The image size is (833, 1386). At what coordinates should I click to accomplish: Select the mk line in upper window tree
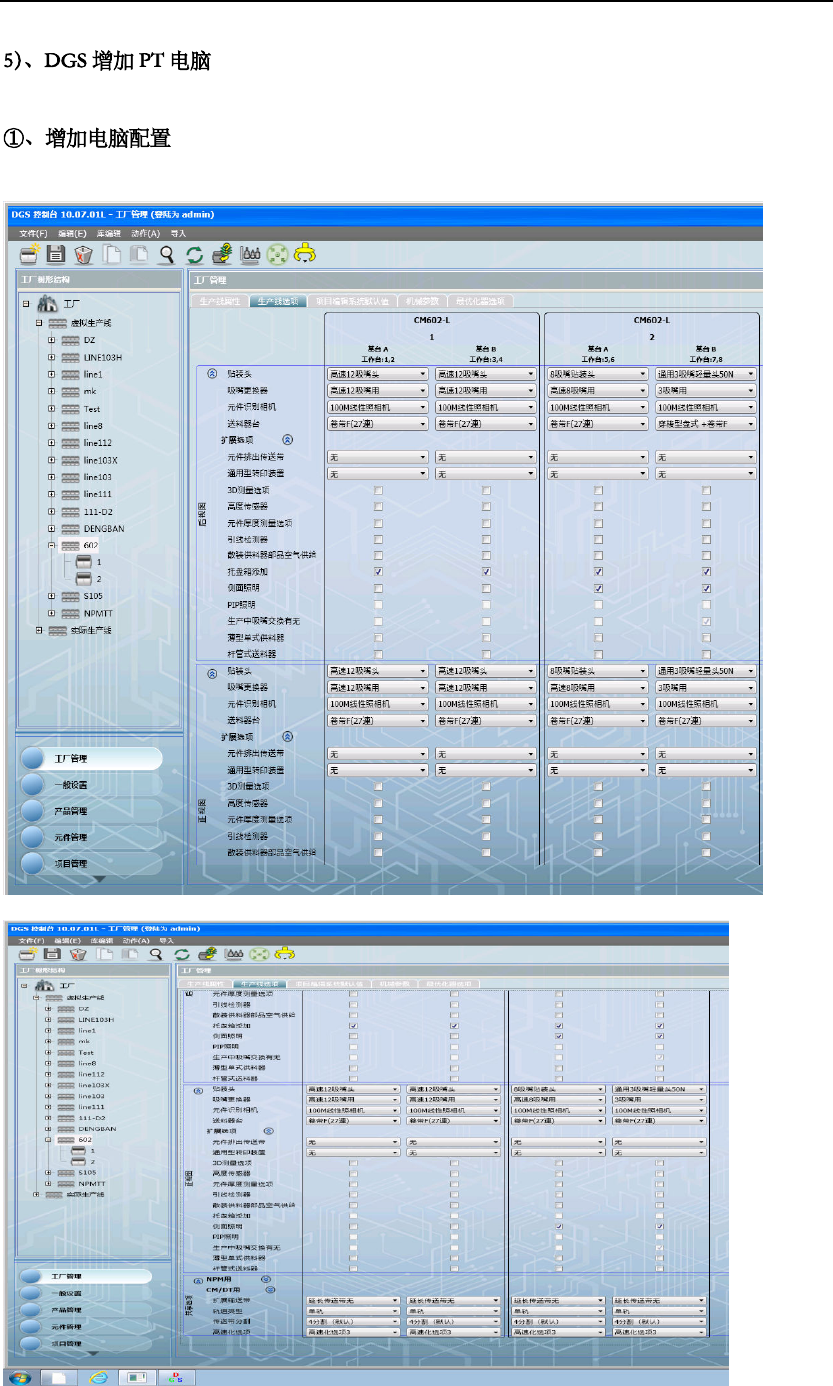[x=89, y=391]
